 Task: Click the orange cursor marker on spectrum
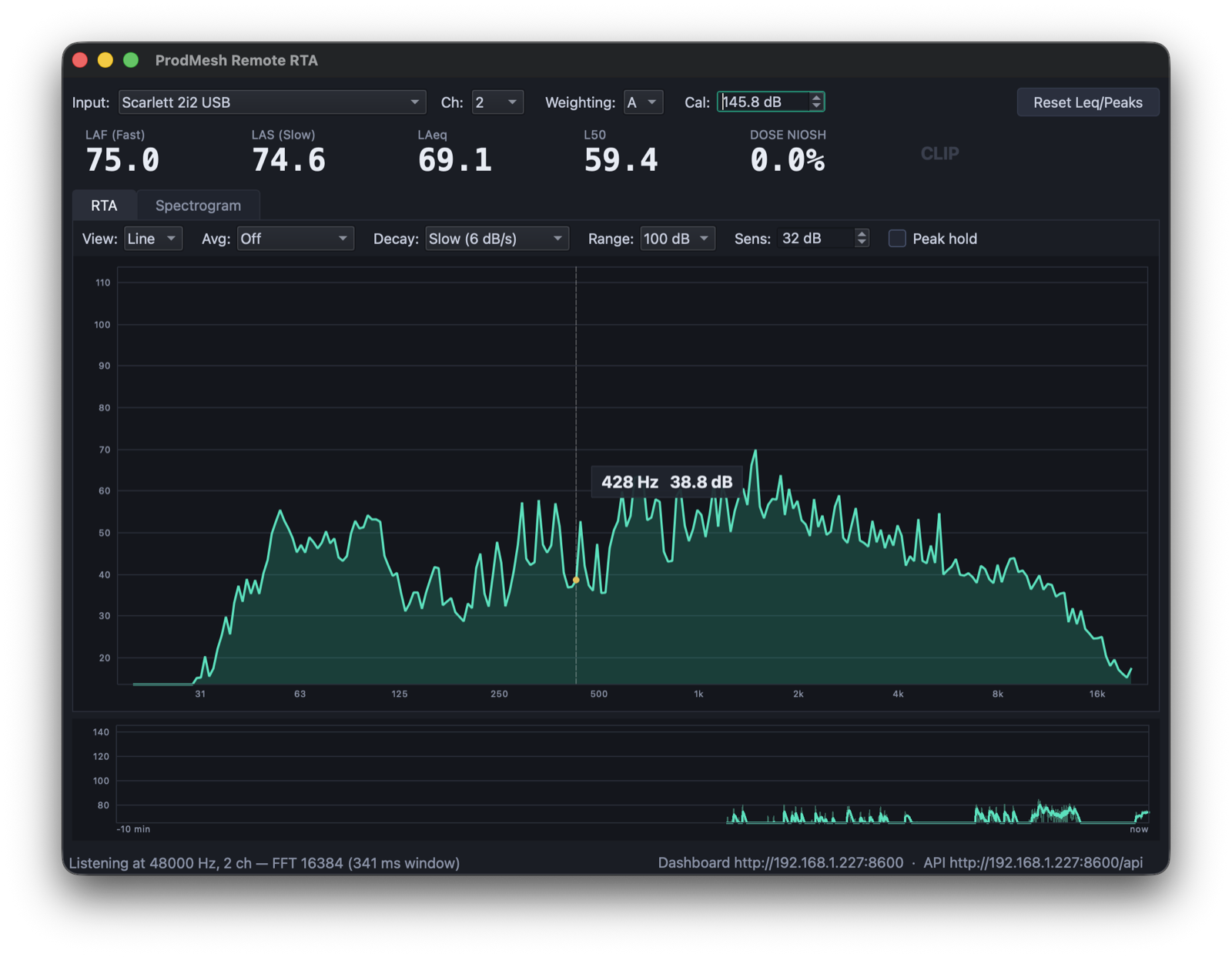click(576, 580)
